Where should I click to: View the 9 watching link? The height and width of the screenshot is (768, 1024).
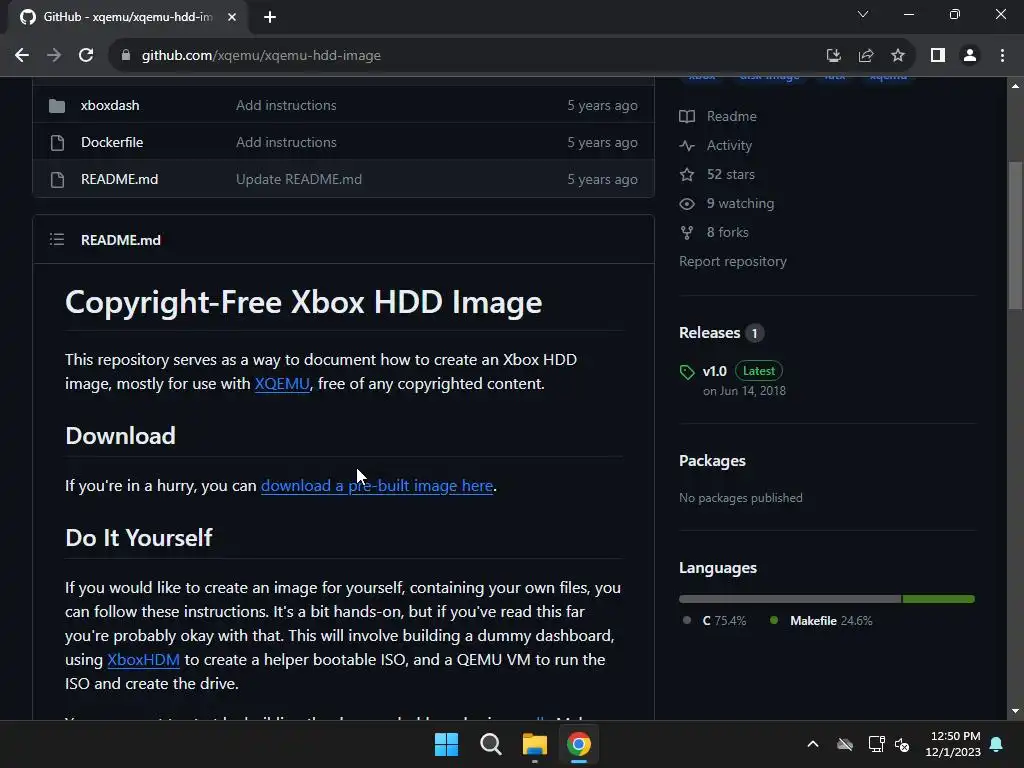coord(740,204)
